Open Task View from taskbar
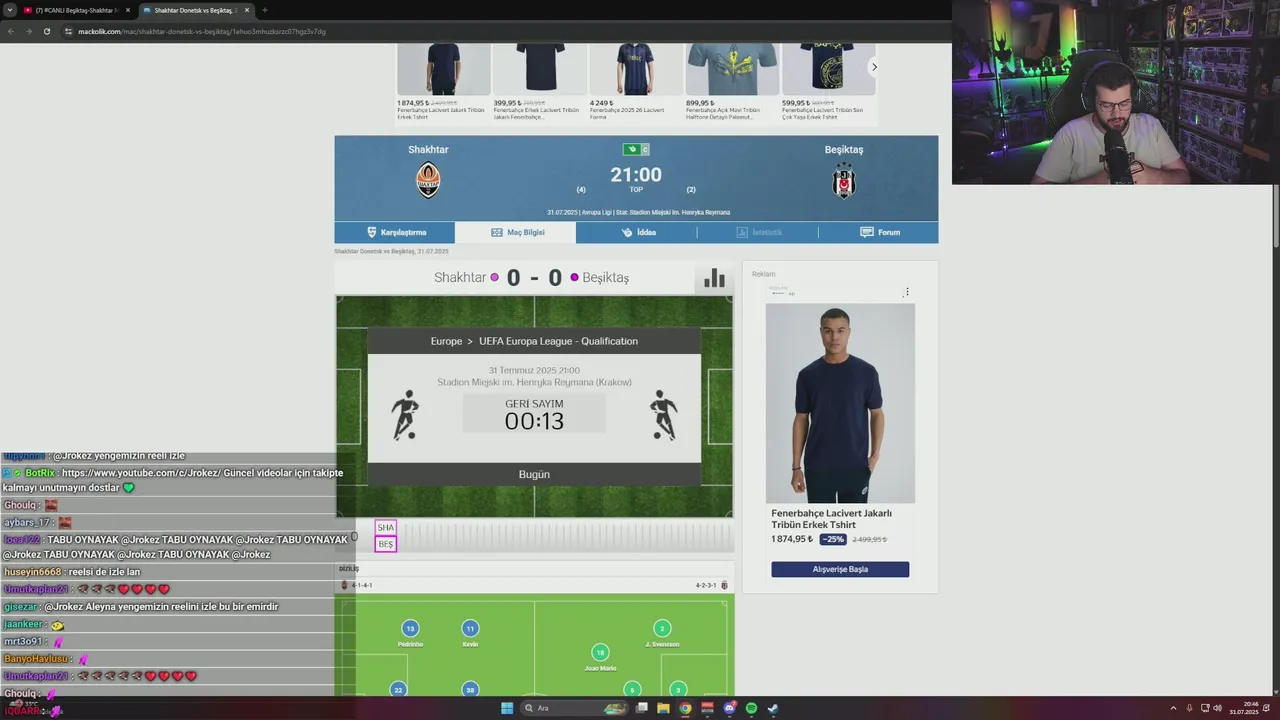 (x=641, y=708)
